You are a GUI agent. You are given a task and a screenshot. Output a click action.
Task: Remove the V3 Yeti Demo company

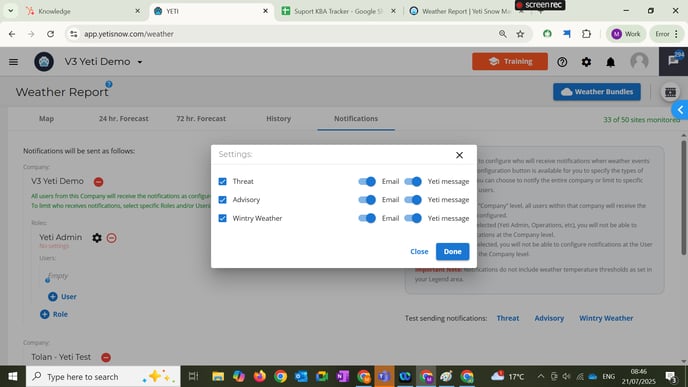pyautogui.click(x=99, y=182)
